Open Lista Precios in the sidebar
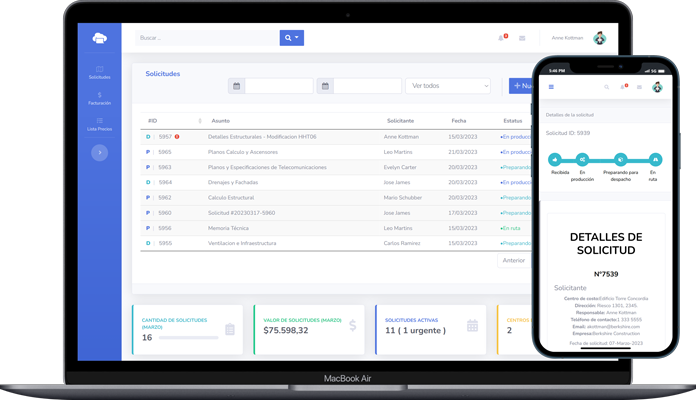 pos(99,124)
